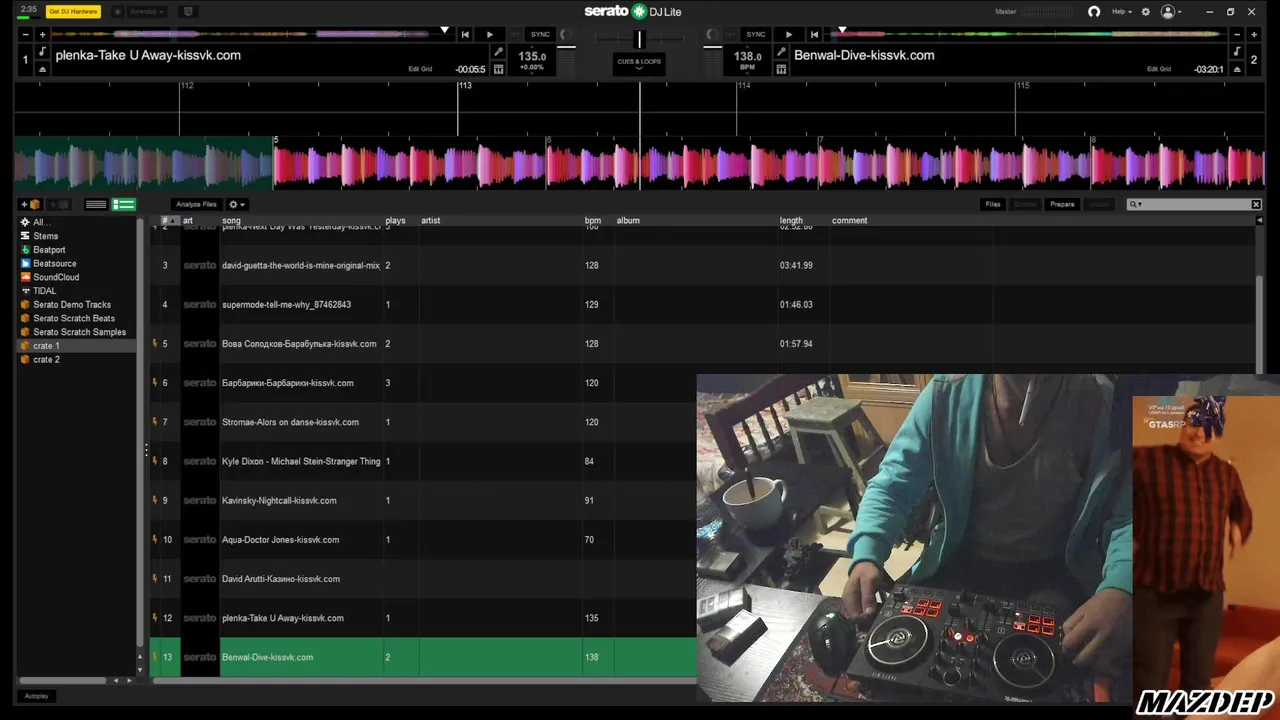Viewport: 1280px width, 720px height.
Task: Toggle the shield icon in top bar
Action: [188, 11]
